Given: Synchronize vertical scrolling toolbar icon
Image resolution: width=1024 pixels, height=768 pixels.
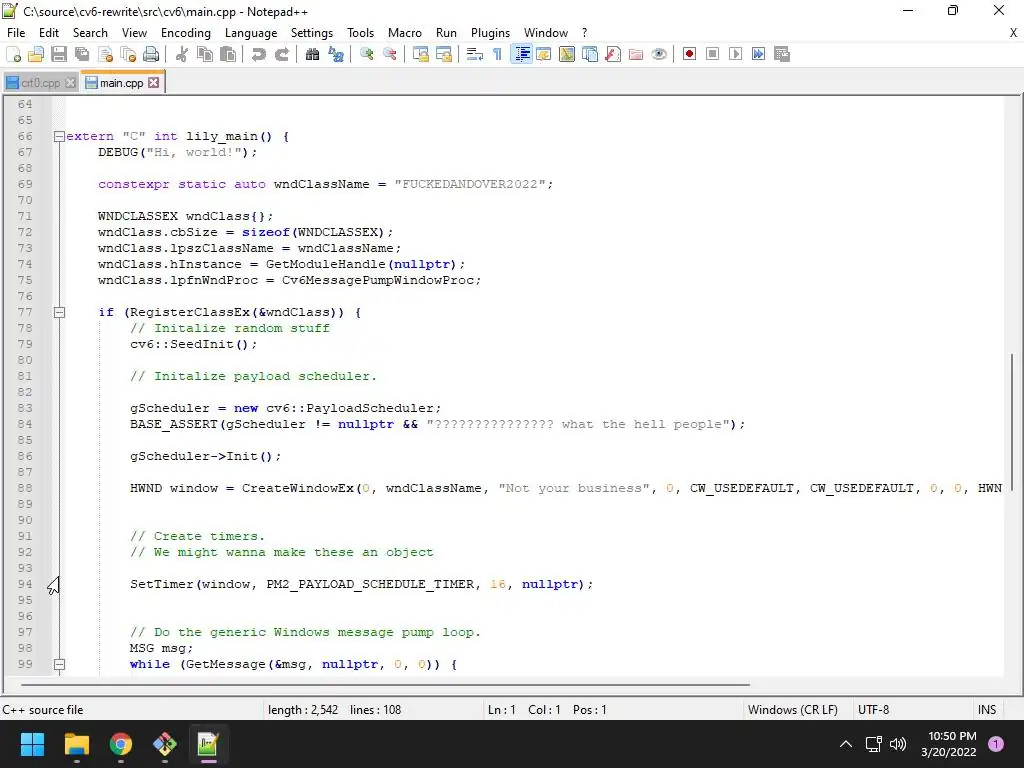Looking at the screenshot, I should point(421,54).
